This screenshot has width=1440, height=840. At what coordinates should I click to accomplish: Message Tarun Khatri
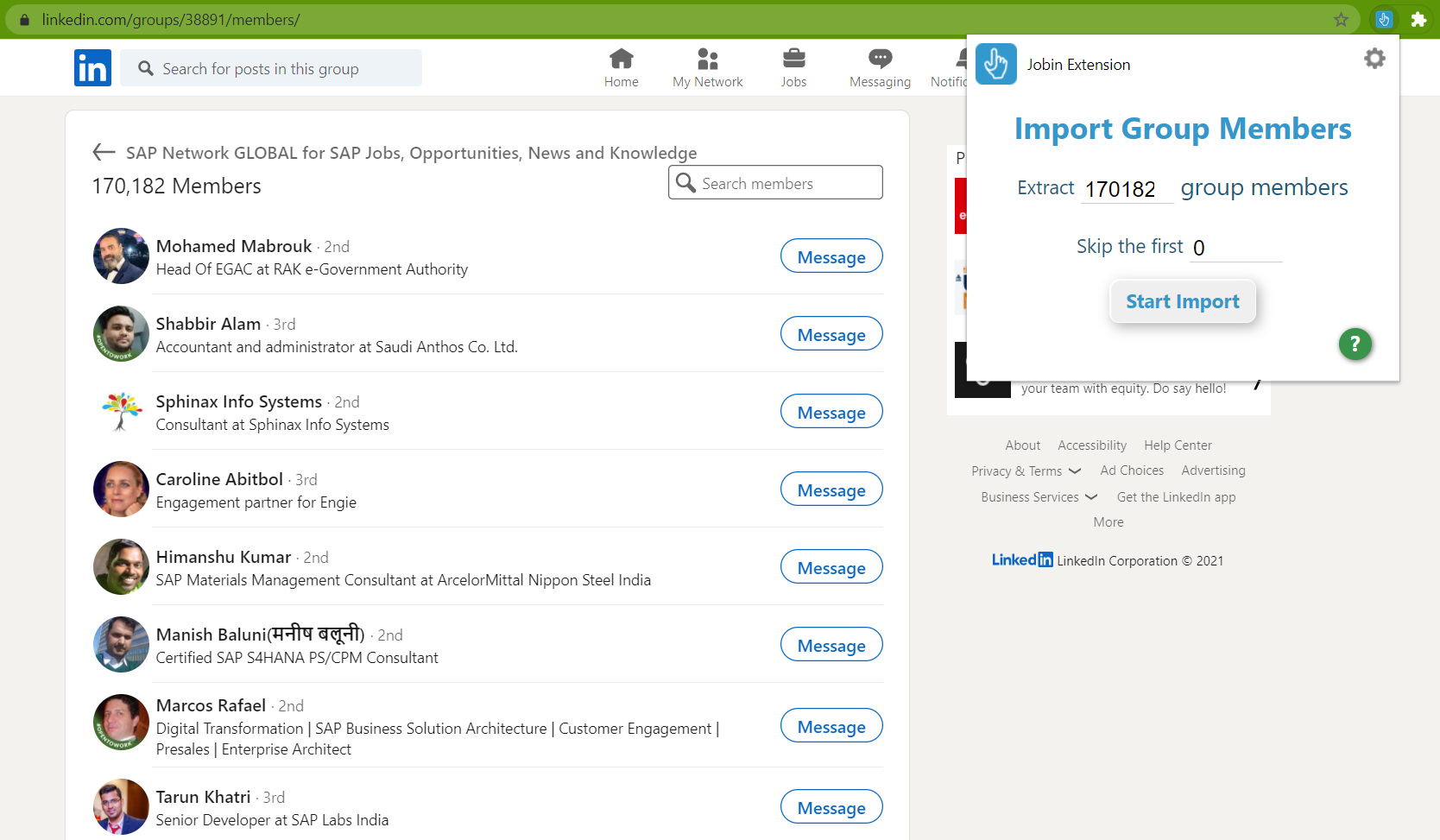[x=831, y=807]
